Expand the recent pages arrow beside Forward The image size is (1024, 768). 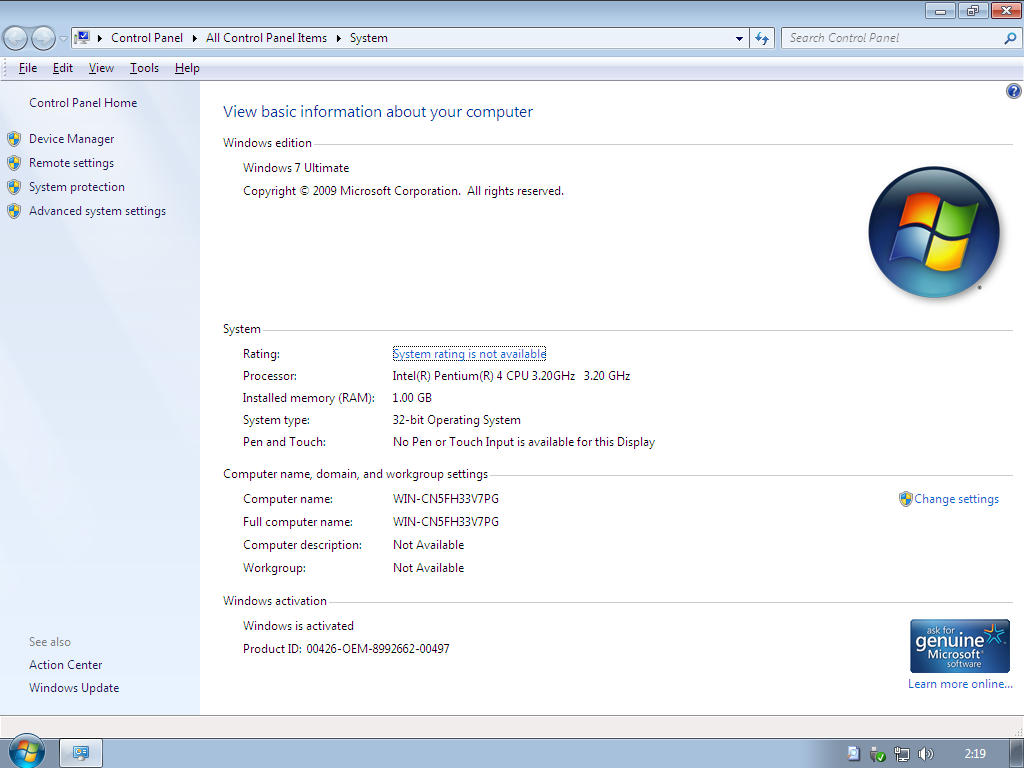tap(63, 39)
